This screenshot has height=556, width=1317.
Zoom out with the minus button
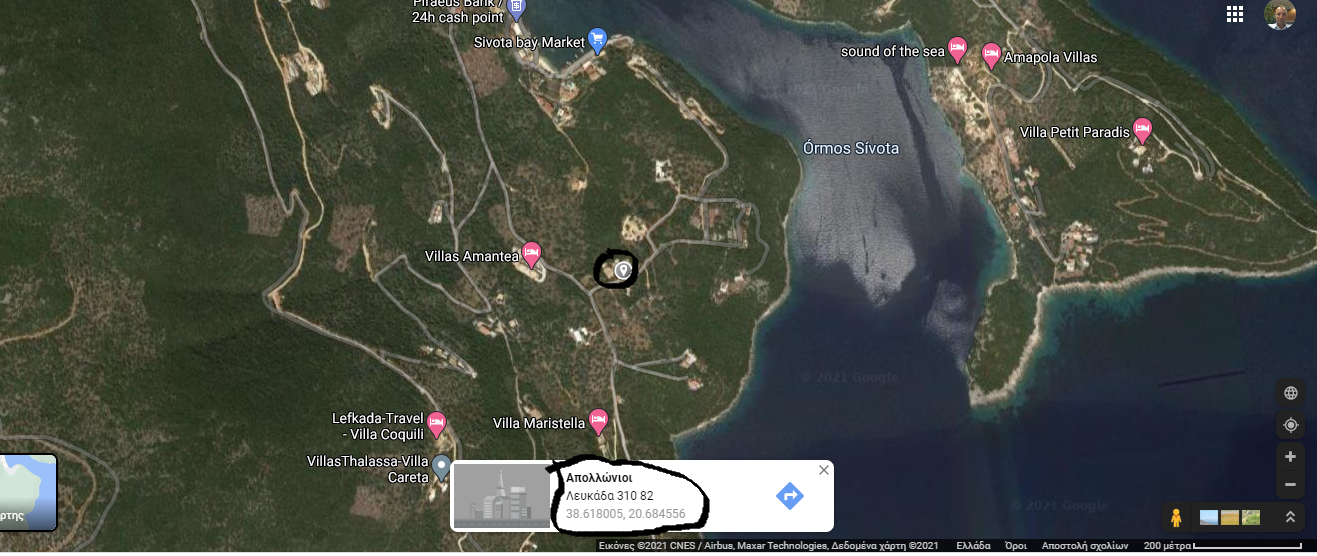click(x=1290, y=485)
